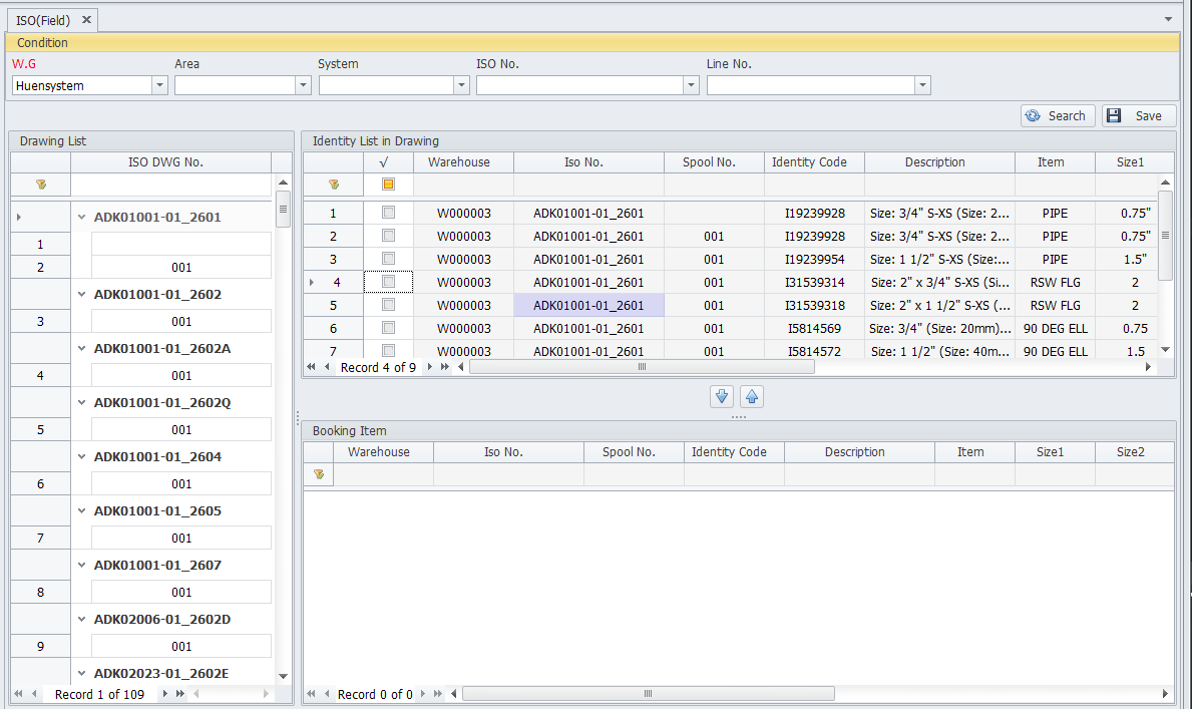Click filter icon in Booking Item filter row
This screenshot has width=1192, height=709.
point(318,474)
